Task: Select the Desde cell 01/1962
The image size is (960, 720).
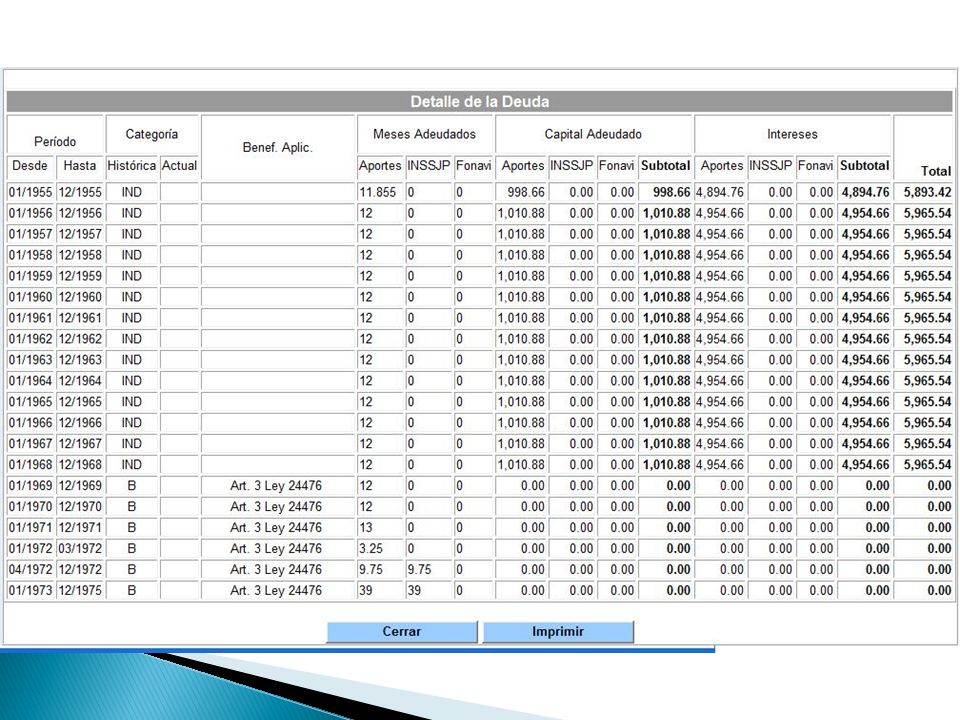Action: [x=31, y=339]
